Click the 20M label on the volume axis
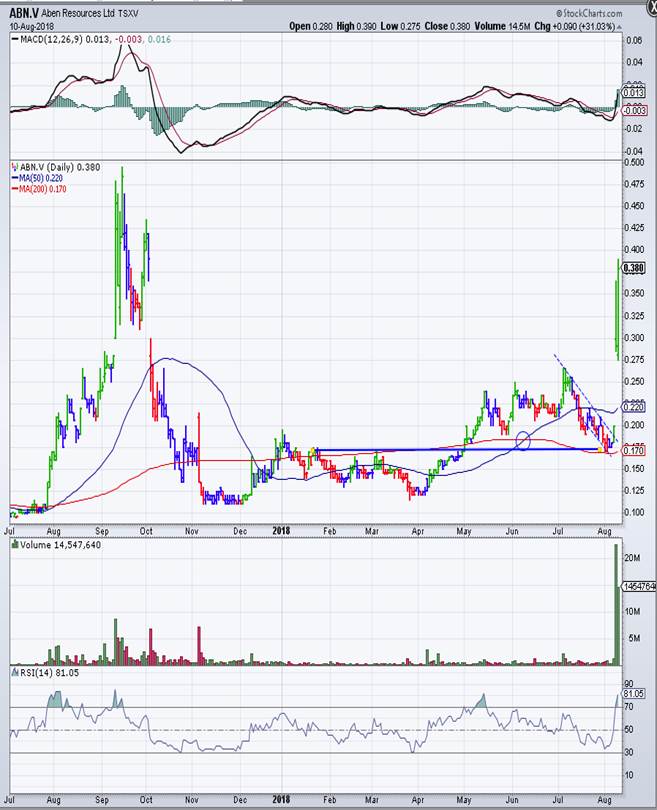This screenshot has width=657, height=810. click(x=633, y=558)
